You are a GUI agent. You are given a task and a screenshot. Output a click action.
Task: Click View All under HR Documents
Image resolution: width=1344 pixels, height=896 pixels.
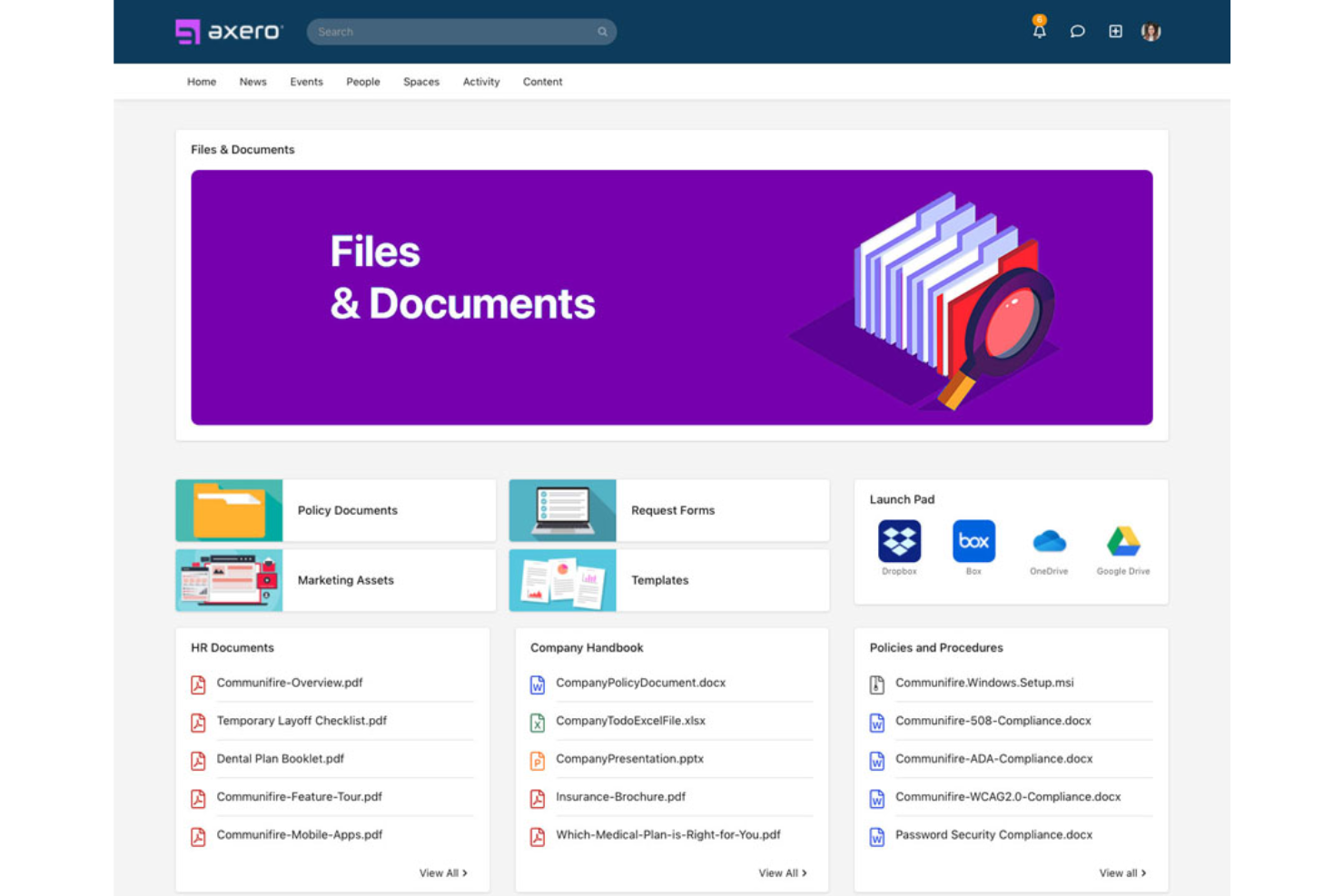pos(443,873)
